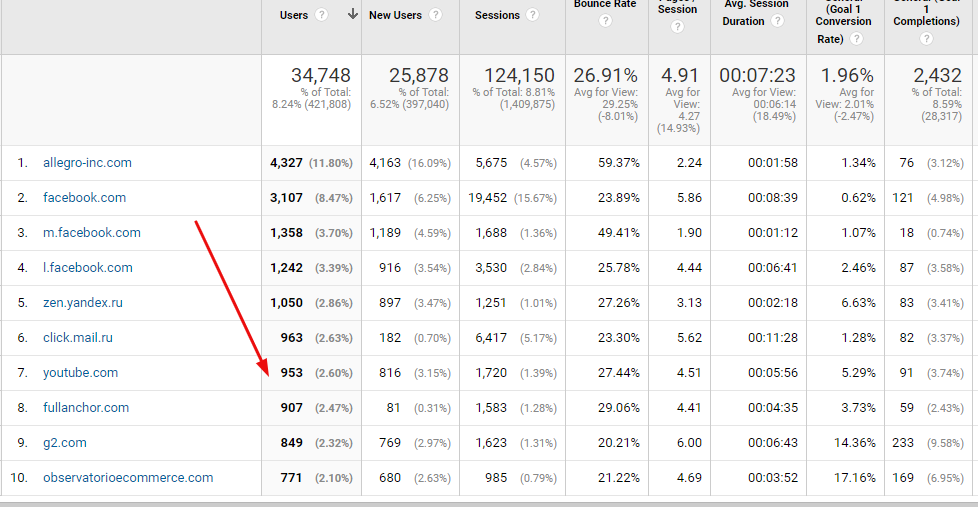Image resolution: width=978 pixels, height=507 pixels.
Task: Open help icon next to Users header
Action: tap(321, 15)
